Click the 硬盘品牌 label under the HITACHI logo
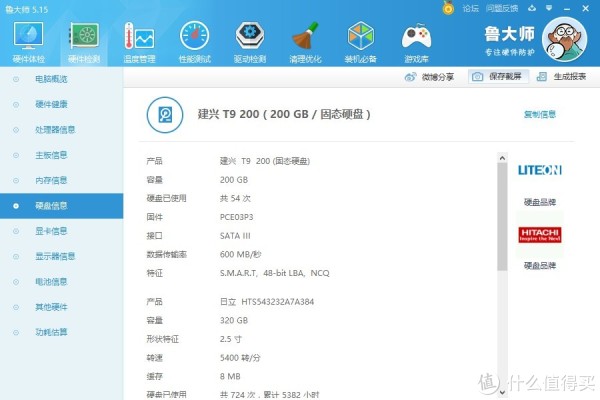 540,265
